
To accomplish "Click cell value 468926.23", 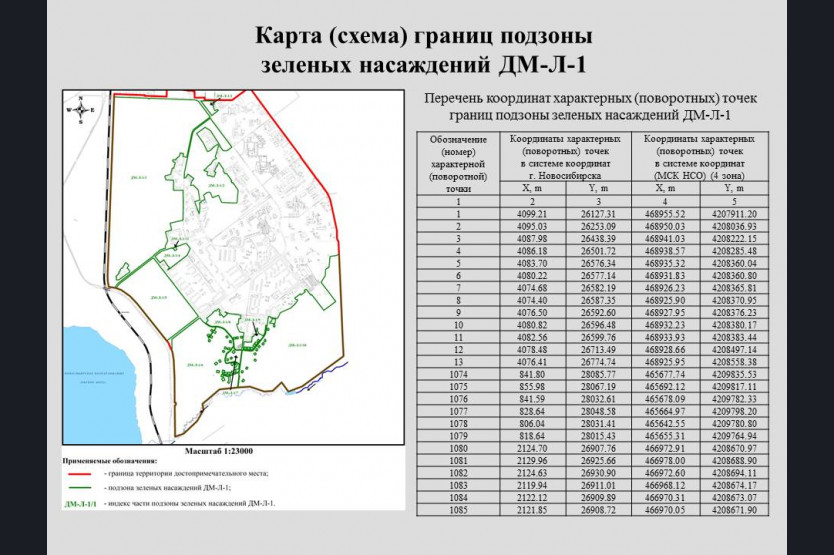I will [x=665, y=288].
